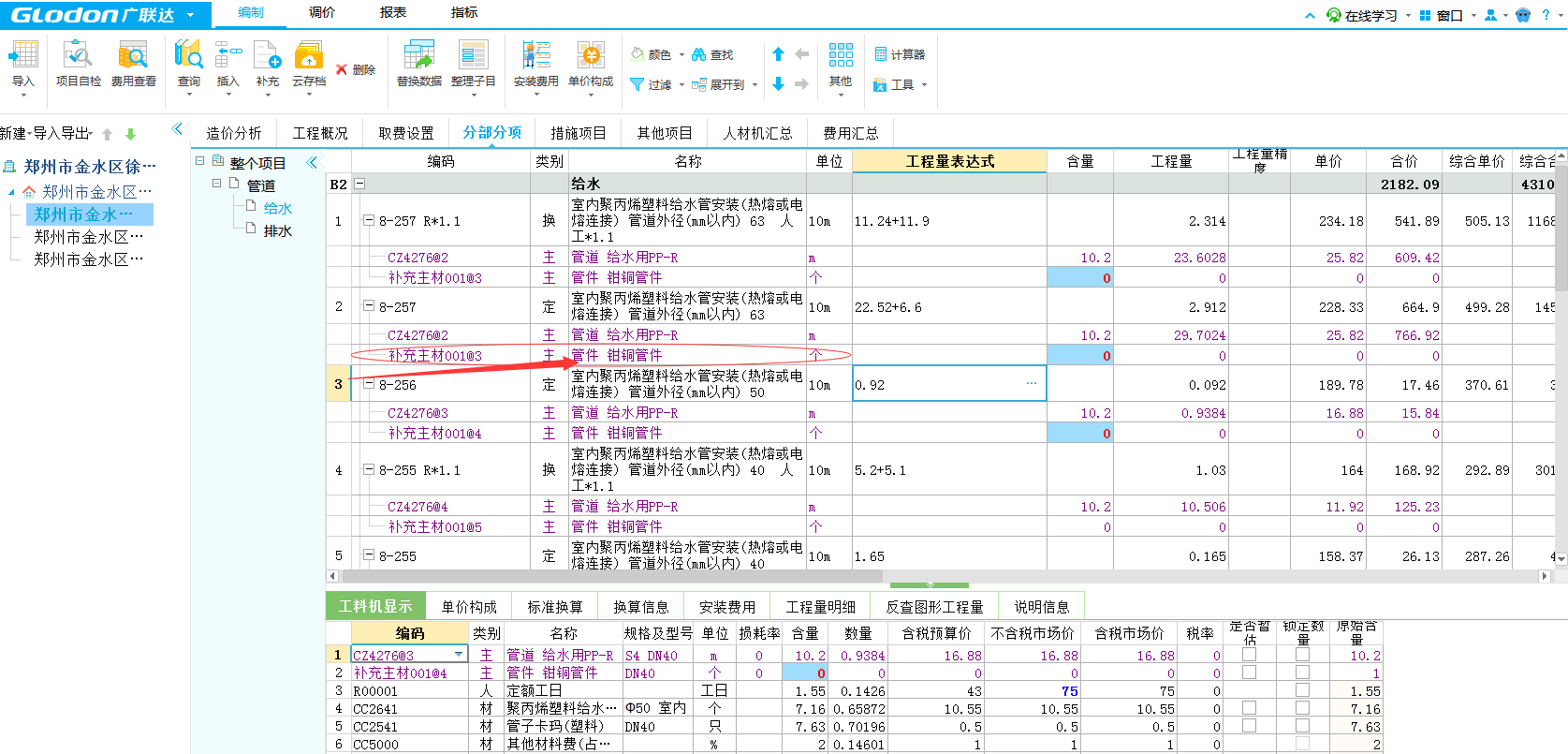
Task: Switch to the 调价 menu tab
Action: click(x=322, y=12)
